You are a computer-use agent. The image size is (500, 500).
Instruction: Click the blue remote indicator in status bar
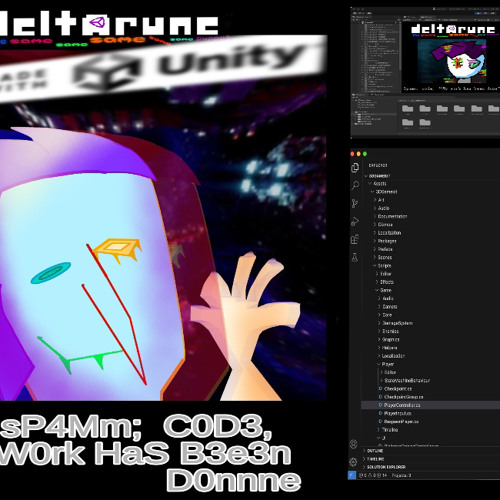(x=352, y=475)
